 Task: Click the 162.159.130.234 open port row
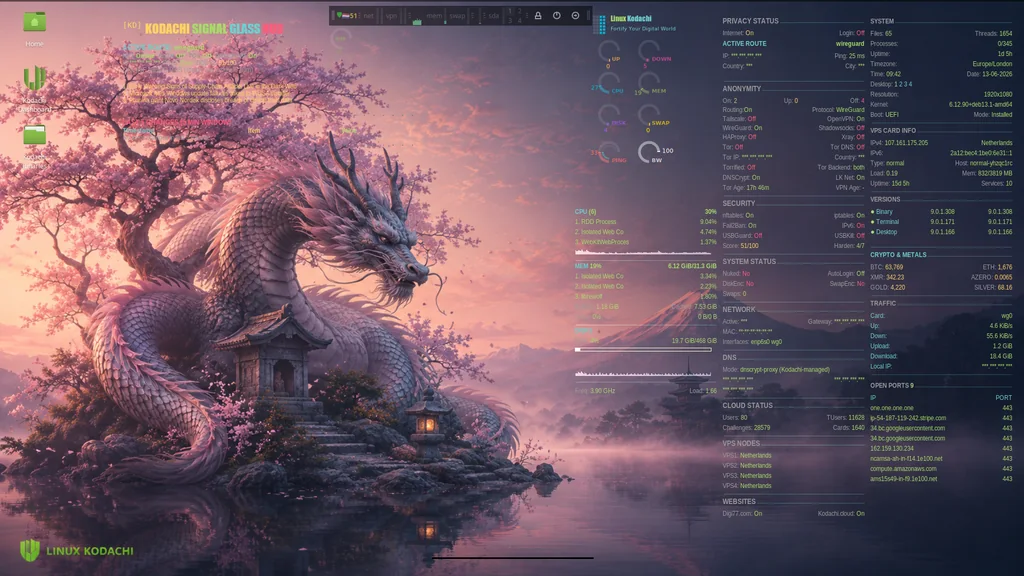[941, 448]
